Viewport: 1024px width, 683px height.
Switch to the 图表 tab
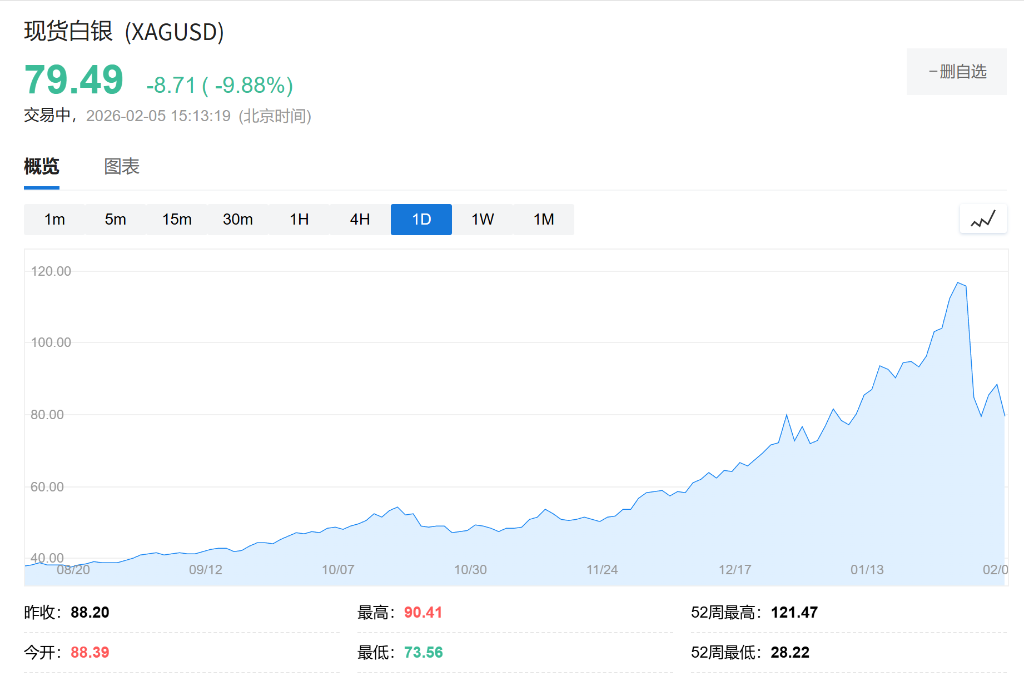(121, 166)
